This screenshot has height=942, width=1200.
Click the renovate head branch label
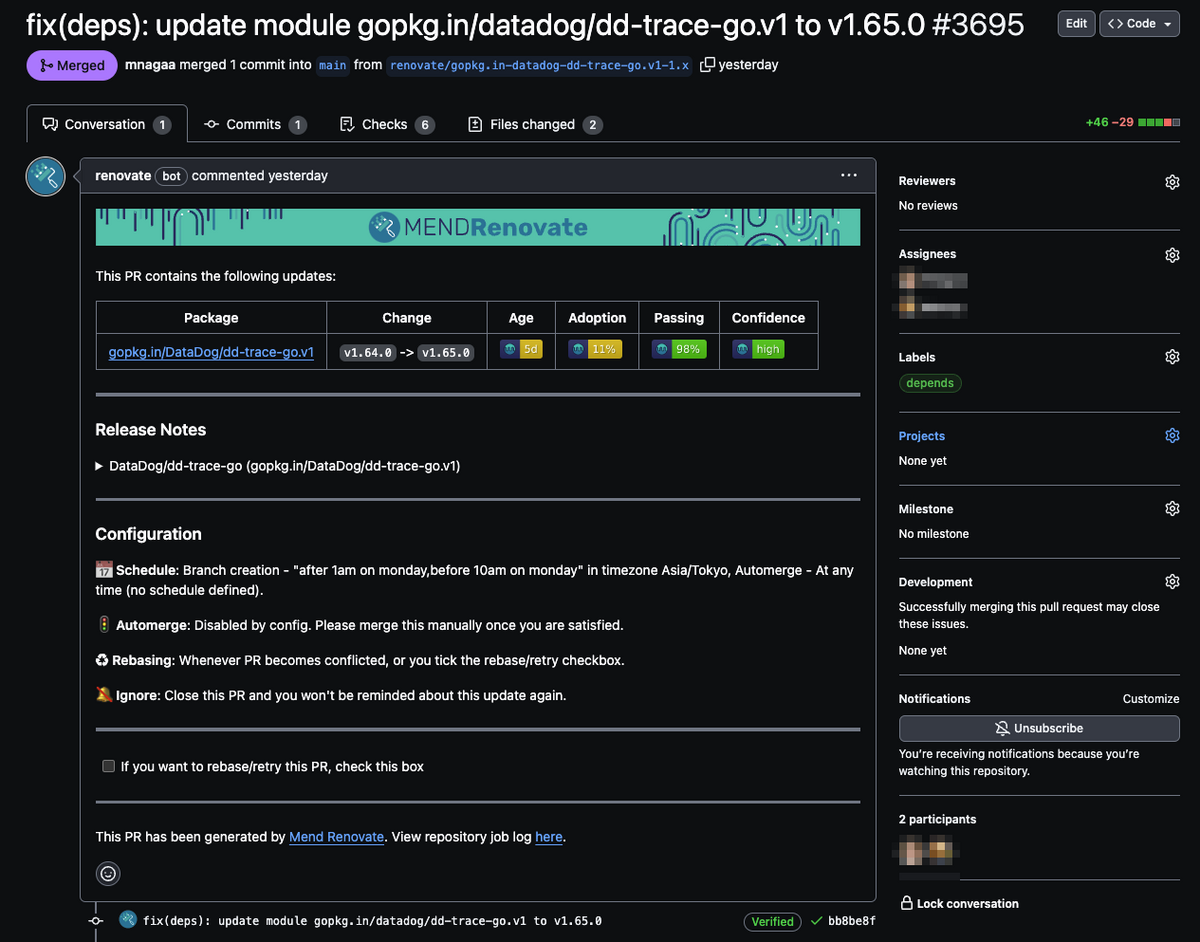540,65
